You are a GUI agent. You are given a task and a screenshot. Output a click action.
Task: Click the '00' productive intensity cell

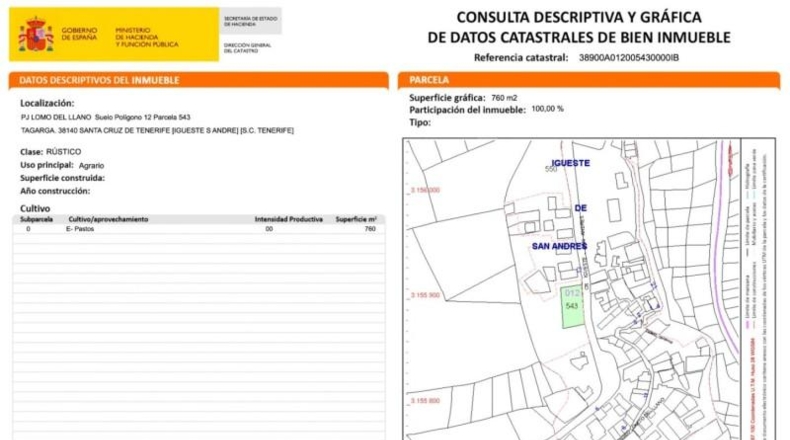pyautogui.click(x=269, y=228)
